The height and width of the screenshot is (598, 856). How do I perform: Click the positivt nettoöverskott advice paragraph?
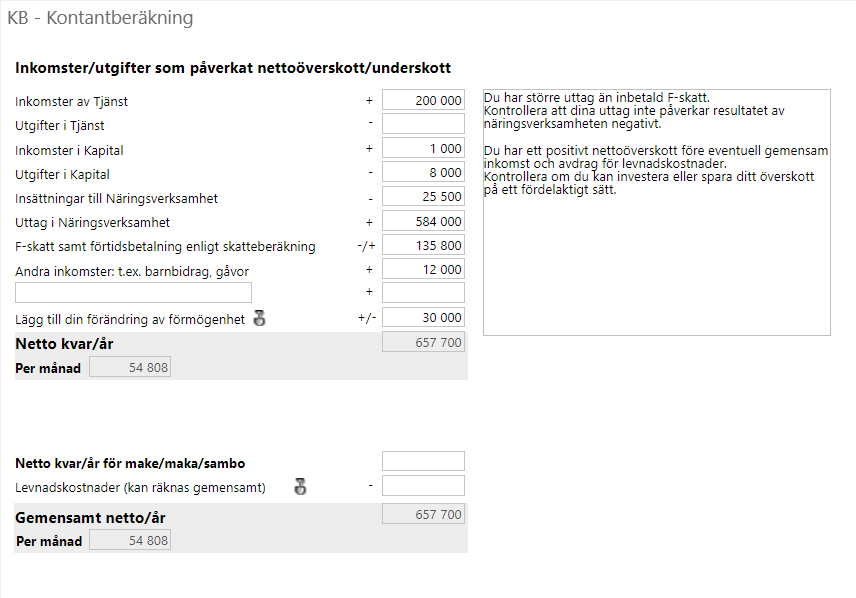(656, 170)
